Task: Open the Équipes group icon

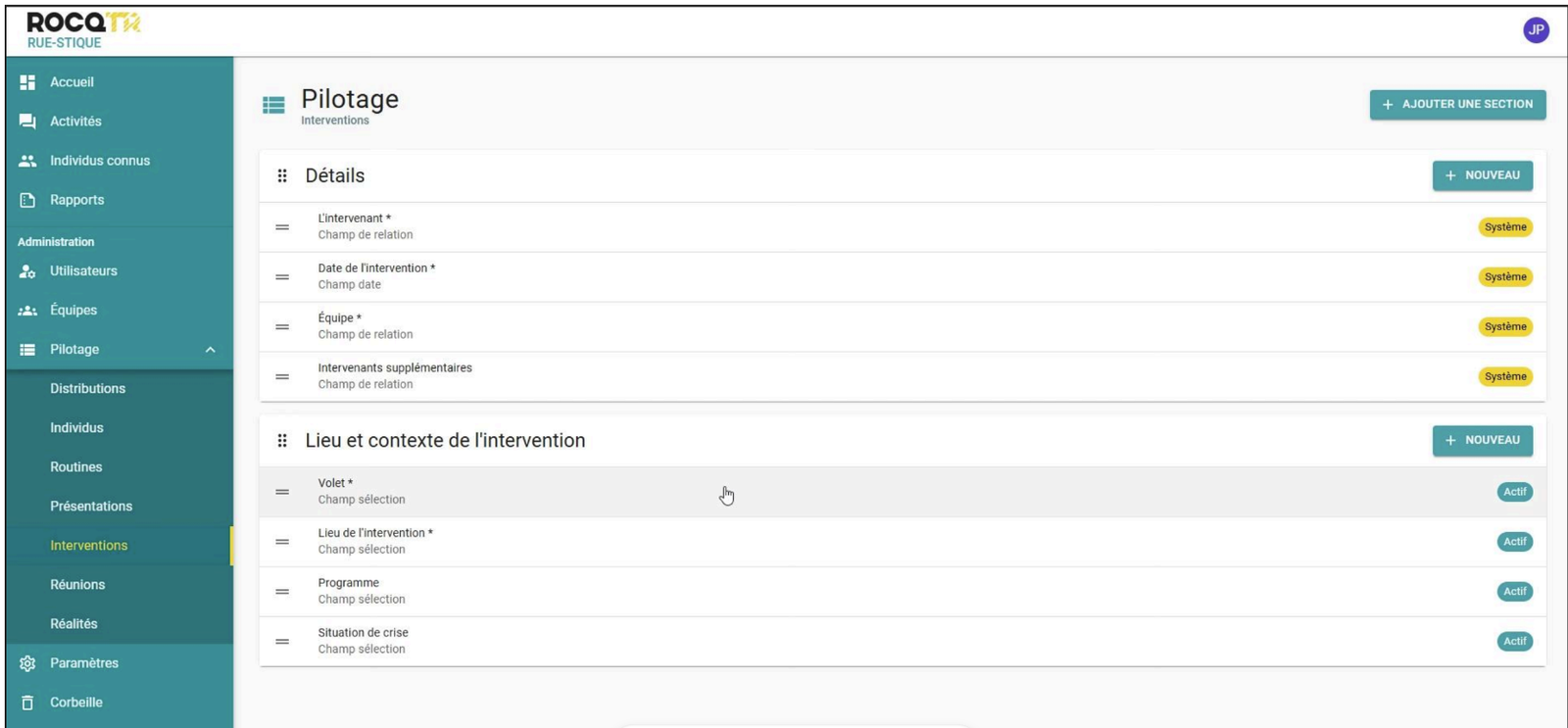Action: click(27, 311)
